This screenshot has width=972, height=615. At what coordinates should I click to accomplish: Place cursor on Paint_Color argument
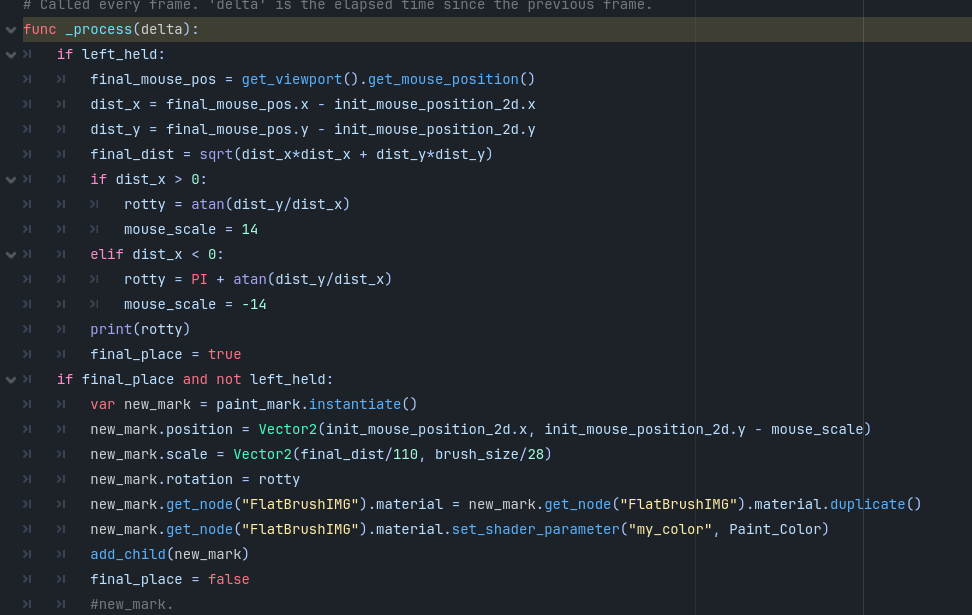pyautogui.click(x=775, y=529)
